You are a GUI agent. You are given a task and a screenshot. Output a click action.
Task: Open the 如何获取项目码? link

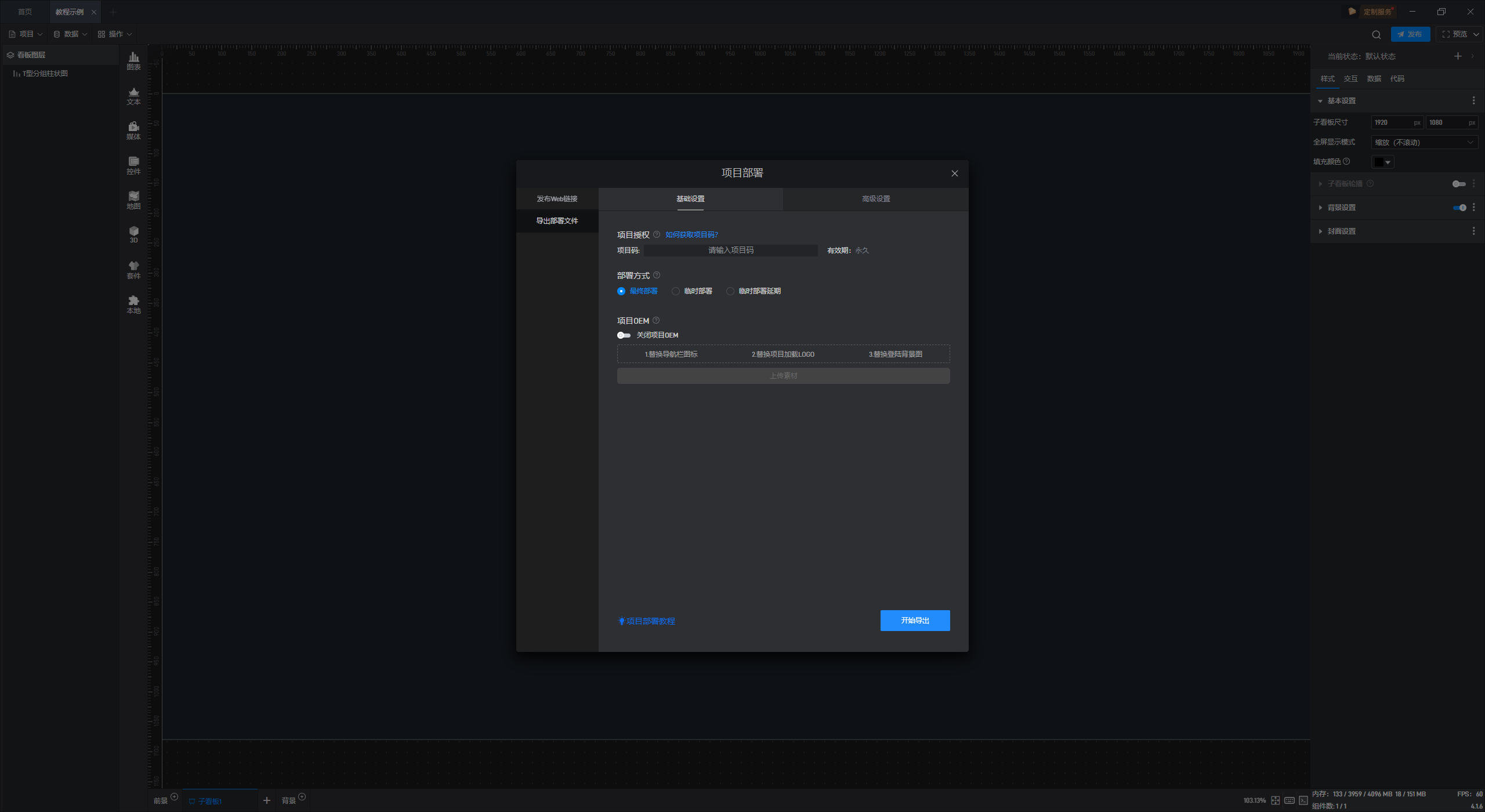point(691,235)
